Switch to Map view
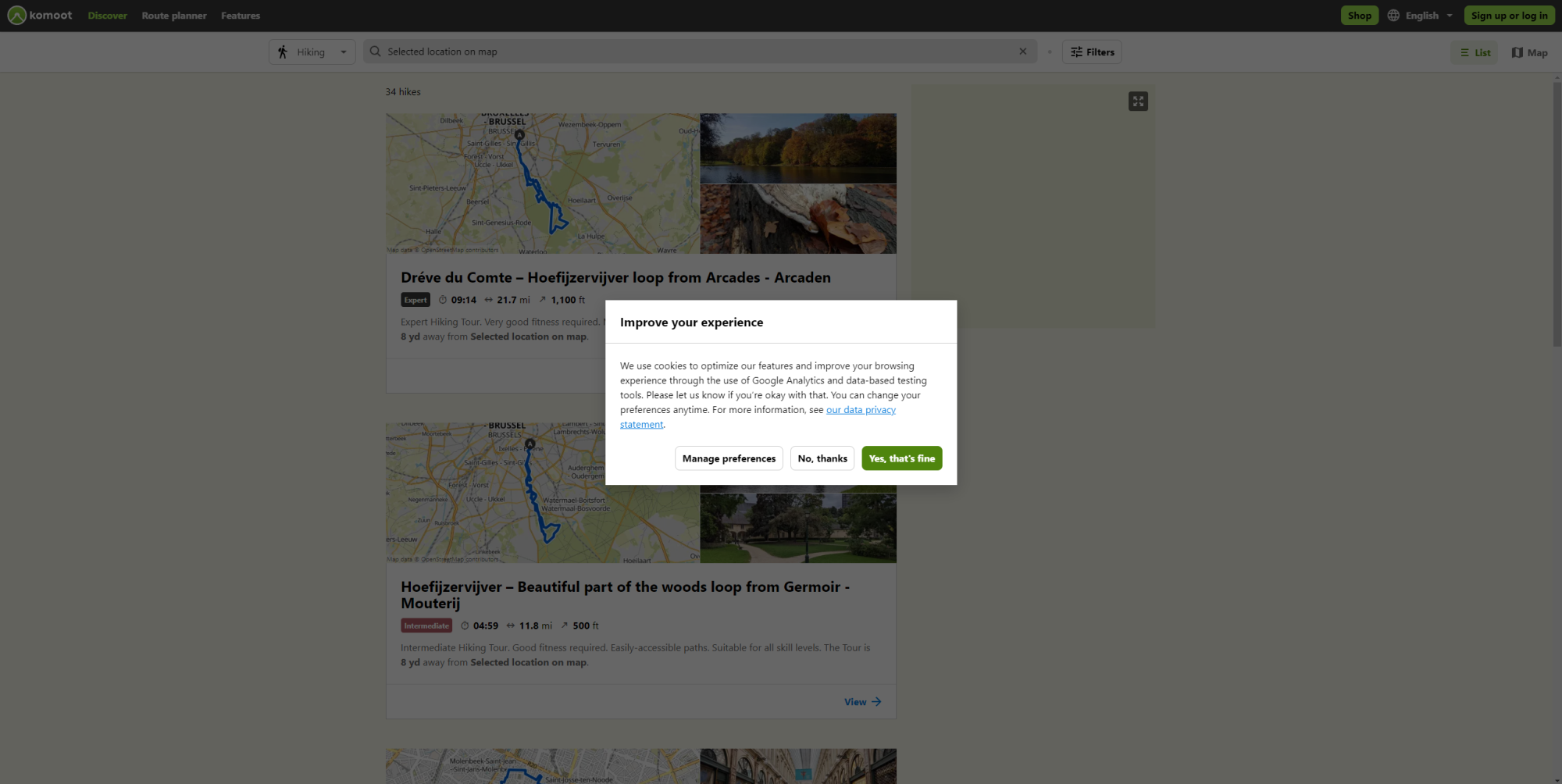Screen dimensions: 1562x784 point(1529,52)
